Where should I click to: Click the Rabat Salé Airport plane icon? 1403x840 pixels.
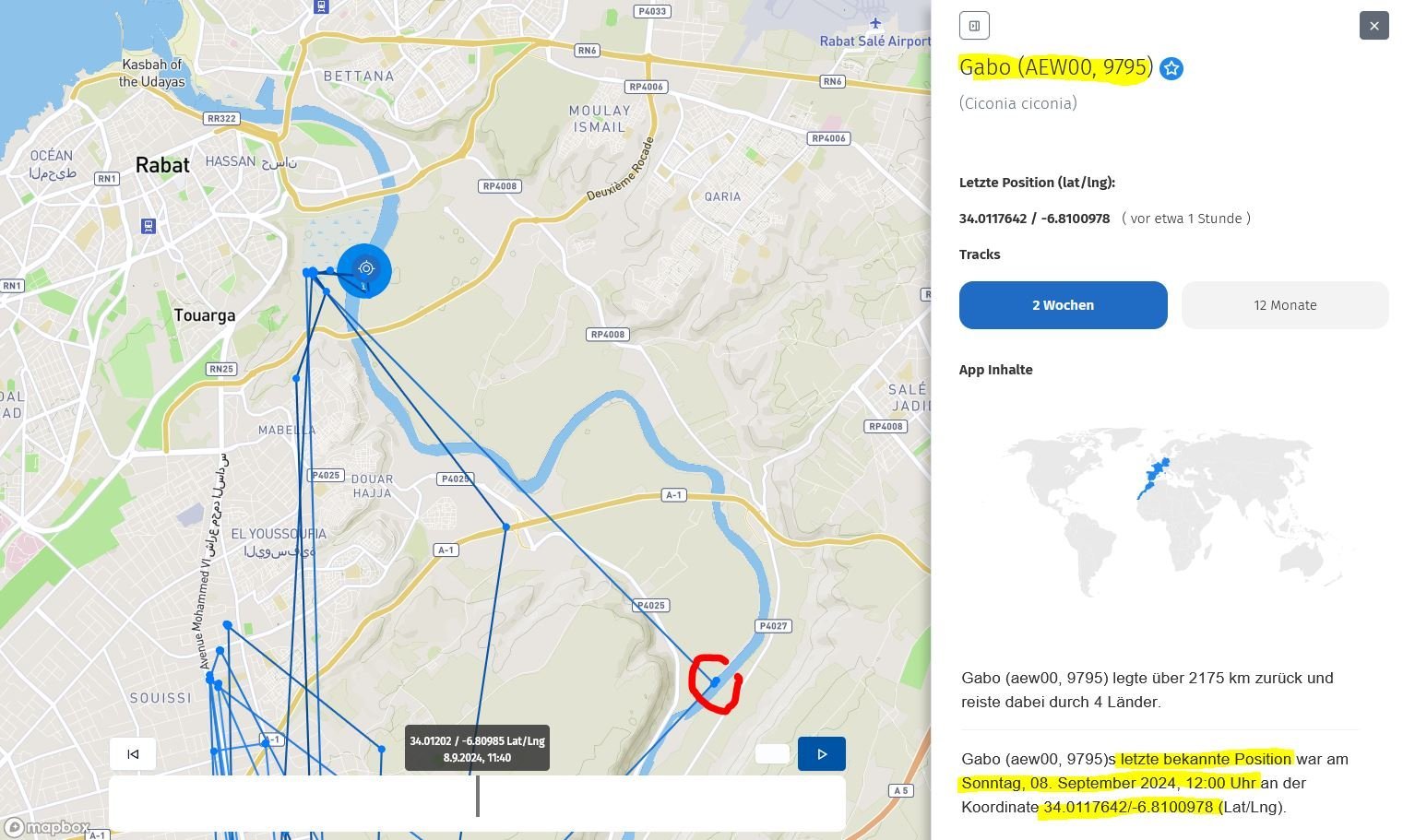pos(874,23)
